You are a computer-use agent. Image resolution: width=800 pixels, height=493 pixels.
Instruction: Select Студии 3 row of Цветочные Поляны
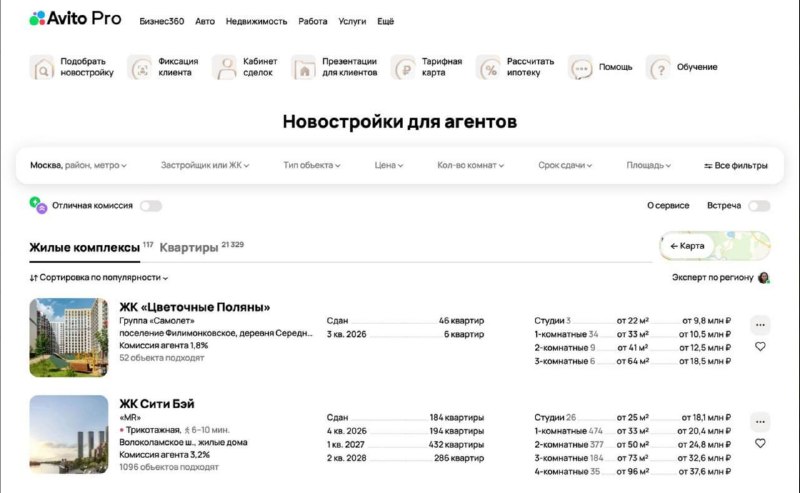click(633, 321)
